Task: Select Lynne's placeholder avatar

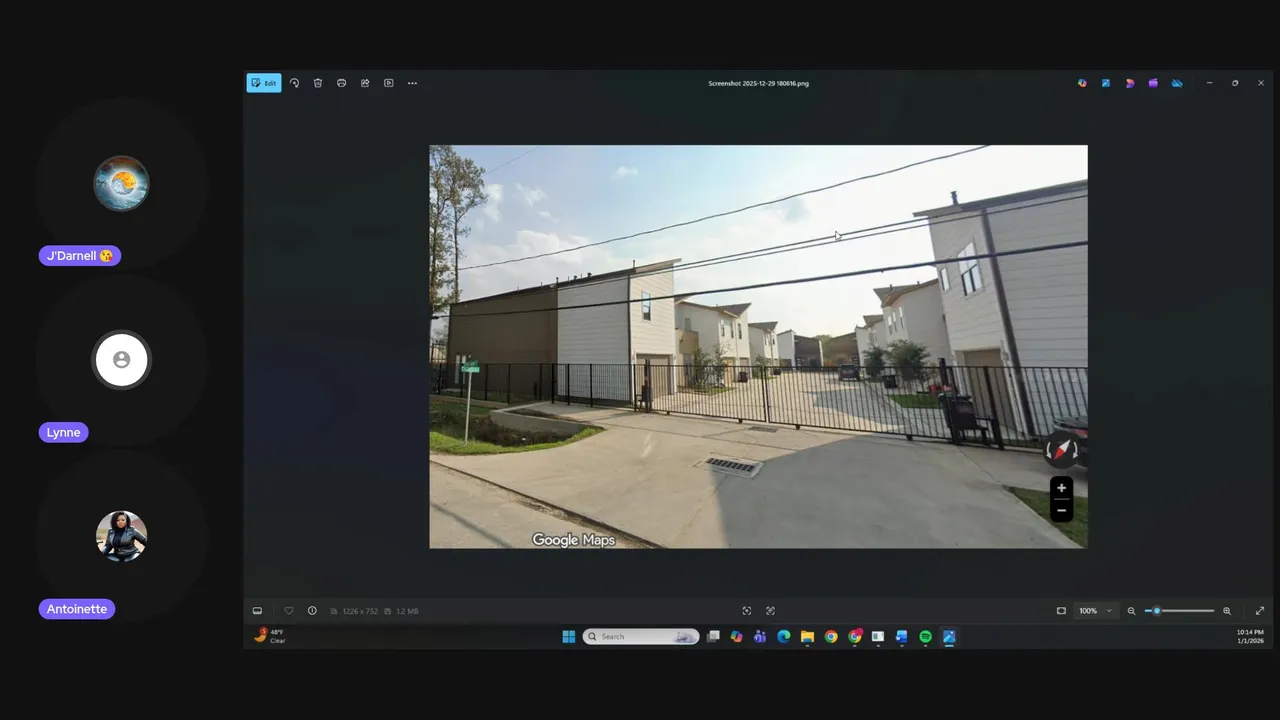Action: click(x=122, y=360)
